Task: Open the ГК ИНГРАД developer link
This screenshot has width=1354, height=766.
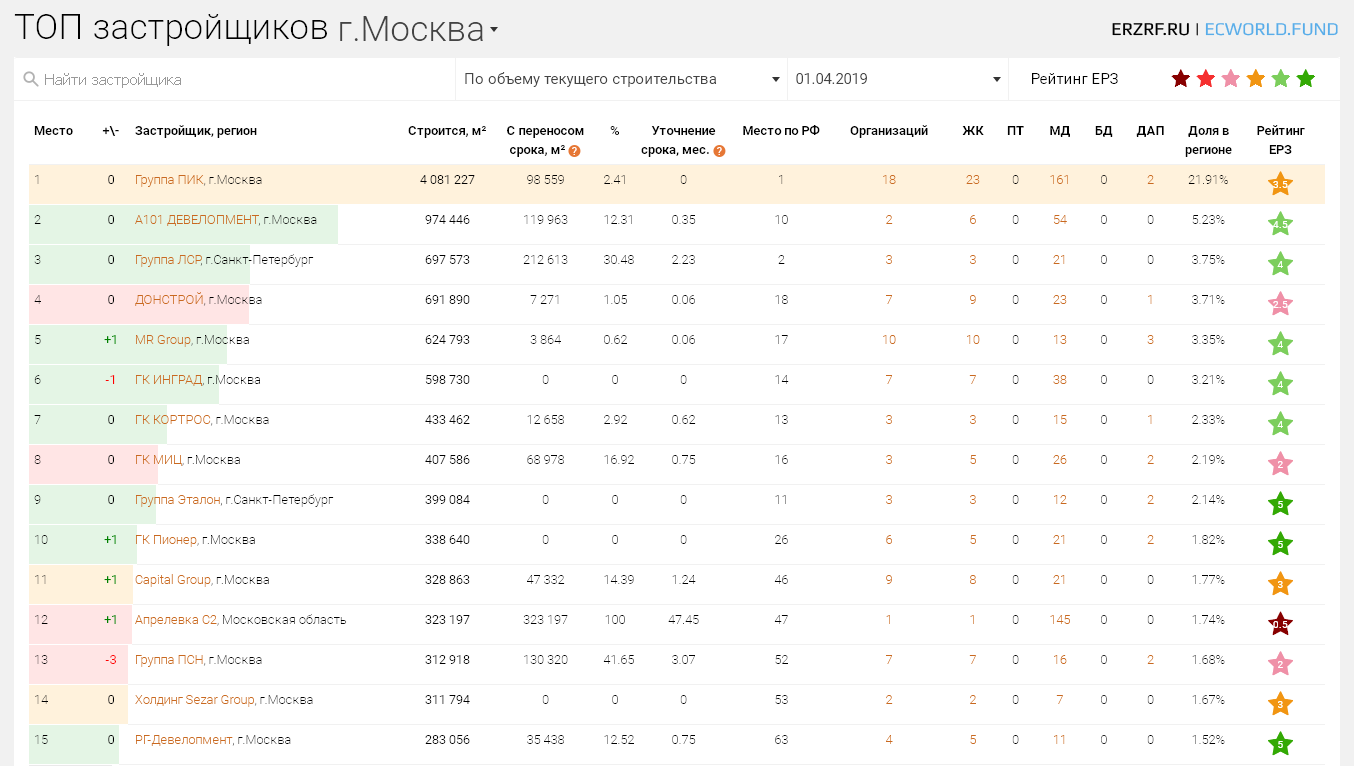Action: coord(169,380)
